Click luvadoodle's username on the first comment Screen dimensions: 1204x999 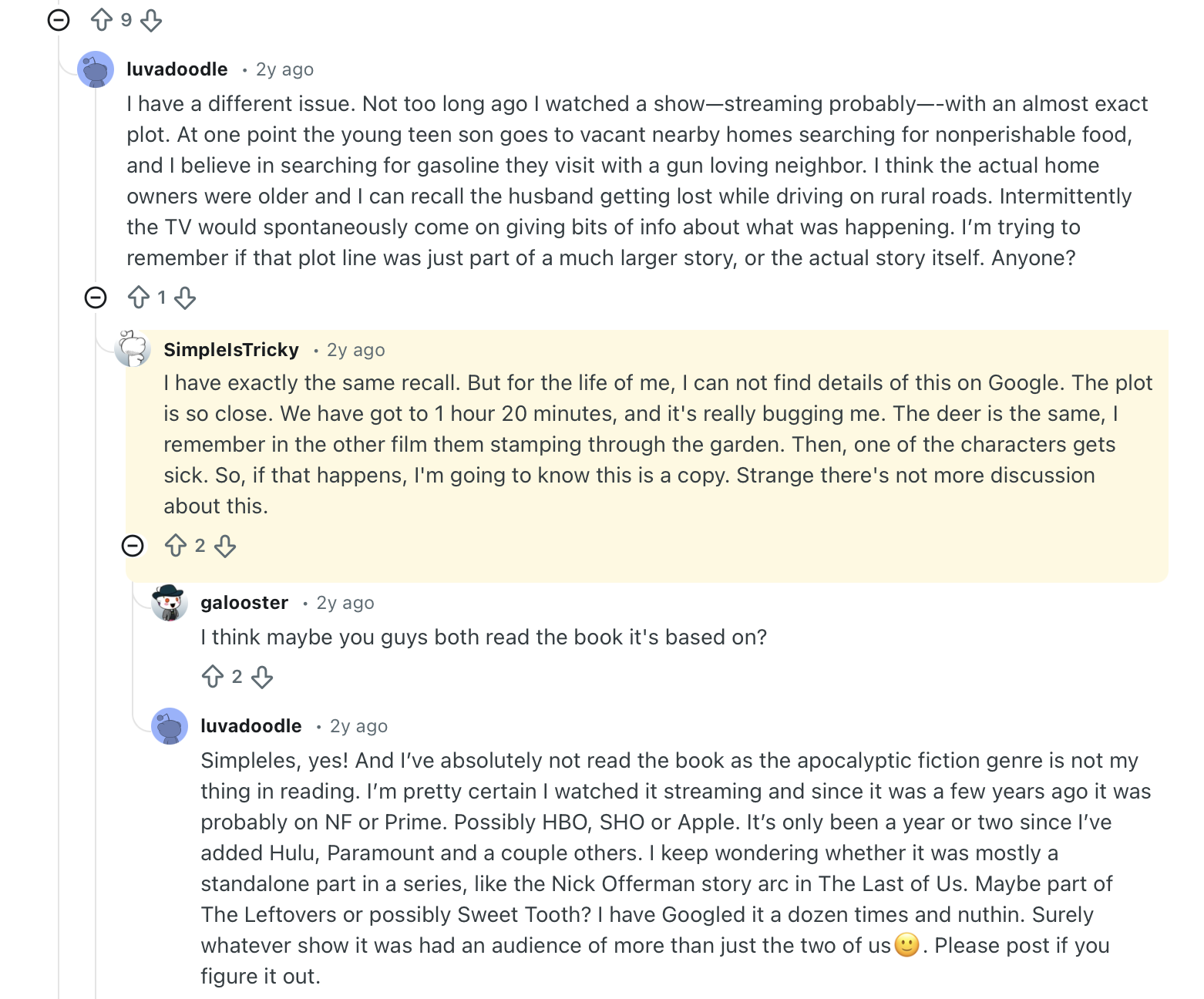177,69
